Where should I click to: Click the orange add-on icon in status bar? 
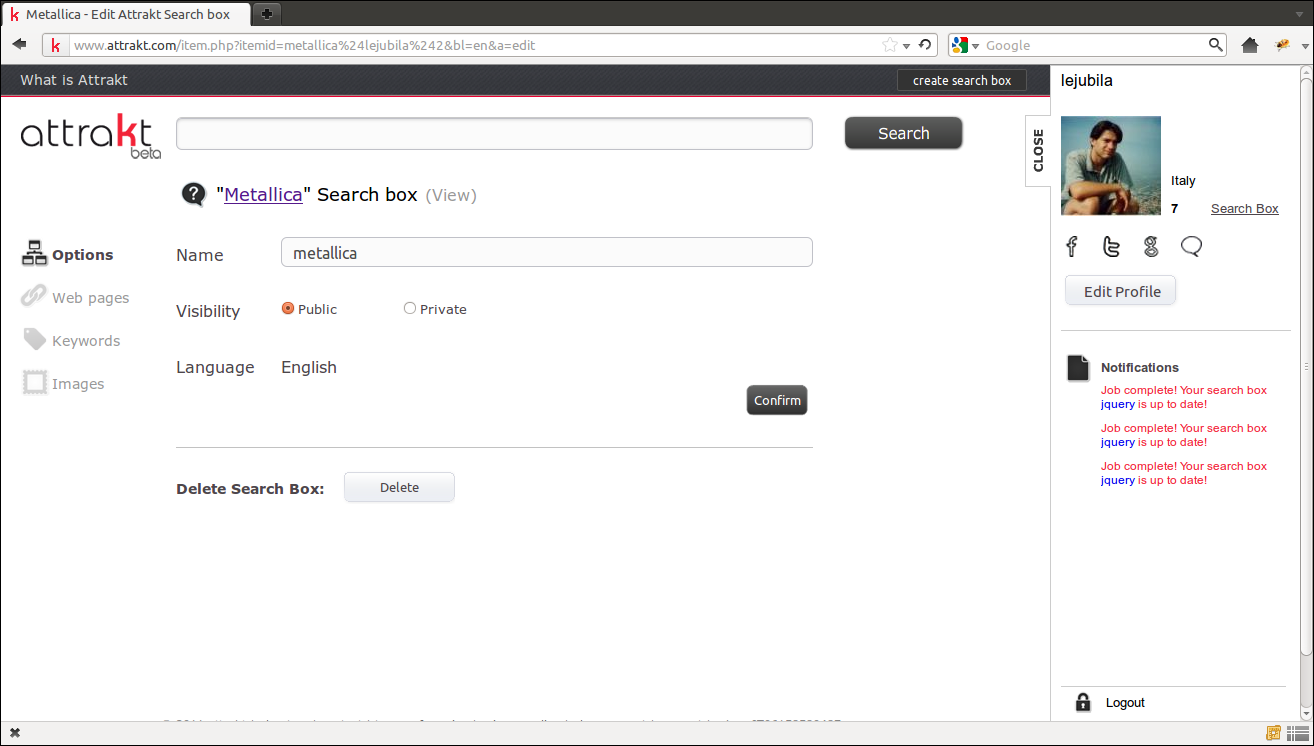coord(1274,733)
